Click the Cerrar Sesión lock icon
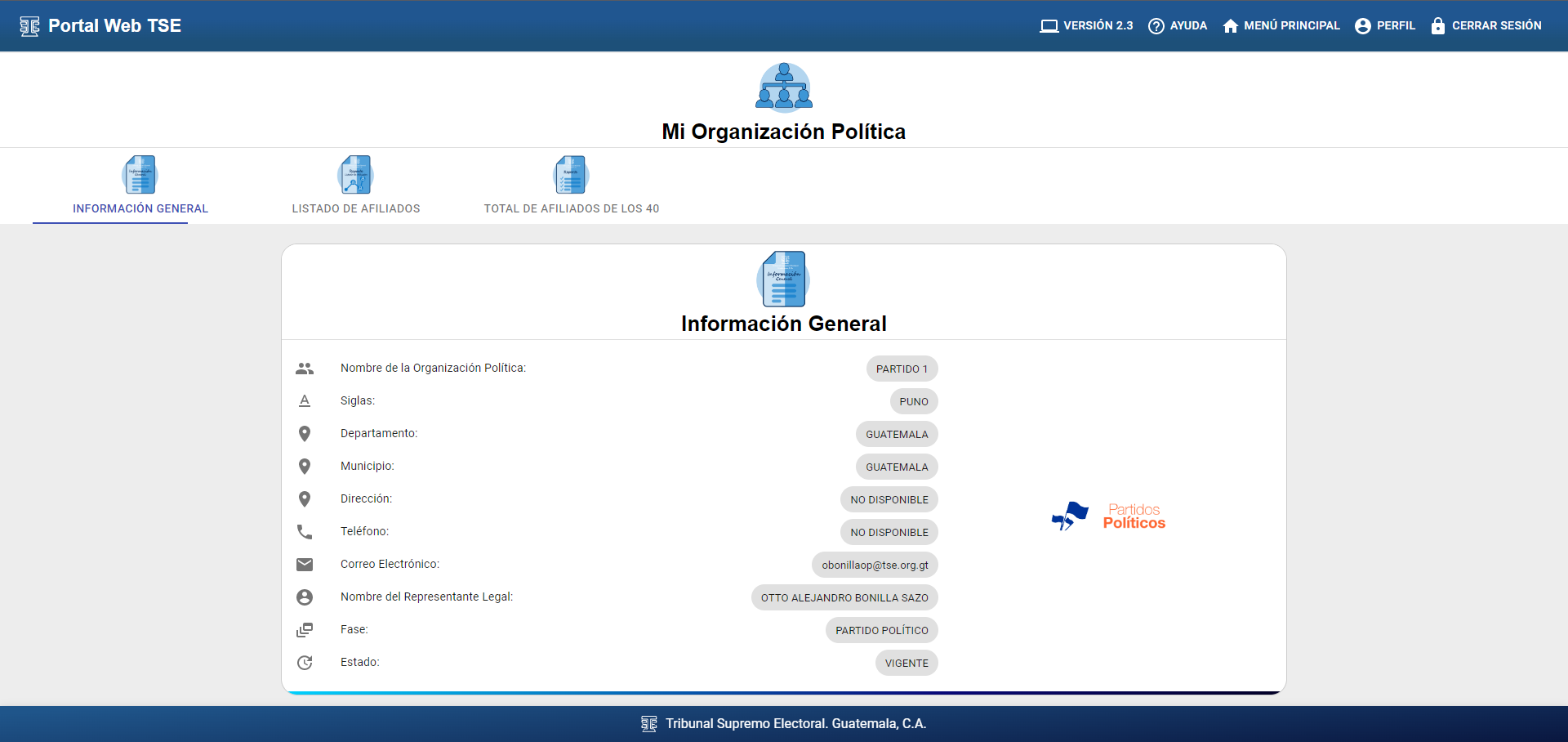Screen dimensions: 1568x742 1437,26
